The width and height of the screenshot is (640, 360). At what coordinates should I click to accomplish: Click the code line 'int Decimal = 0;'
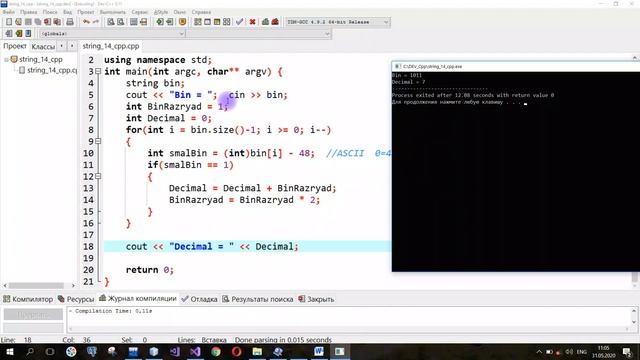coord(169,118)
